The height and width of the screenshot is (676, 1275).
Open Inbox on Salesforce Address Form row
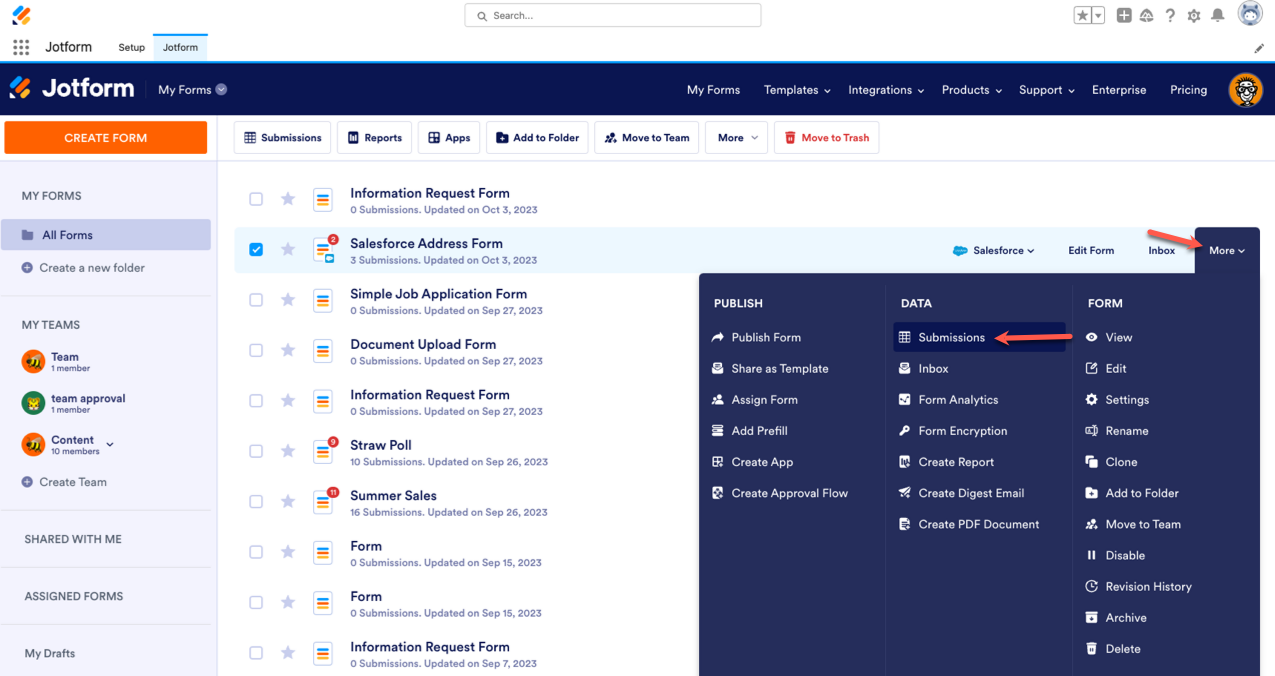pos(1162,251)
